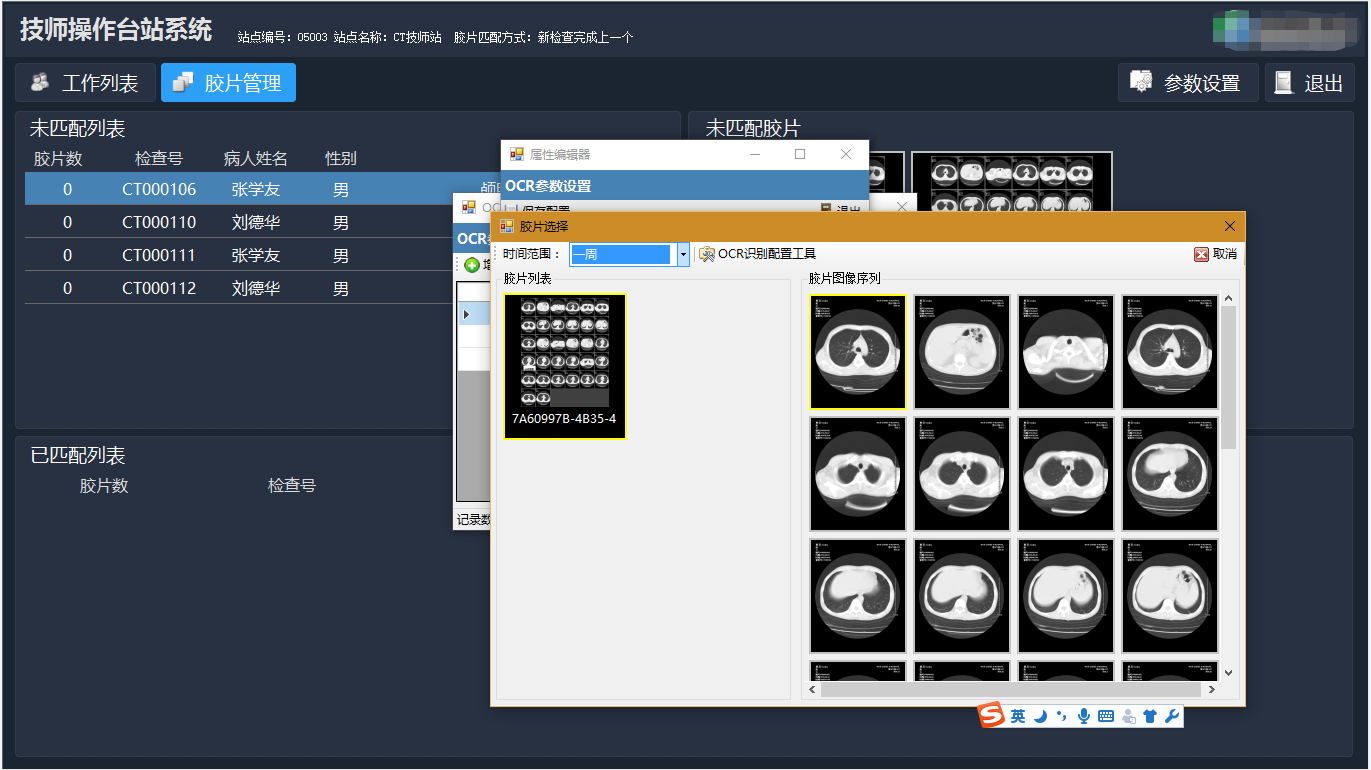Click the 一周 time range field

(x=622, y=255)
